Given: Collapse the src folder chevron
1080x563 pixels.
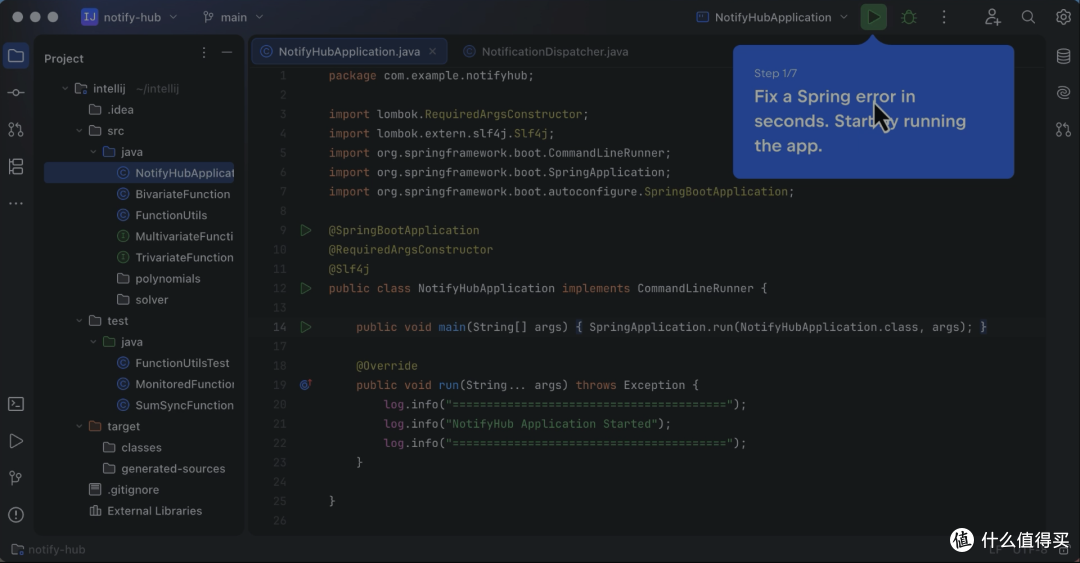Looking at the screenshot, I should coord(79,130).
